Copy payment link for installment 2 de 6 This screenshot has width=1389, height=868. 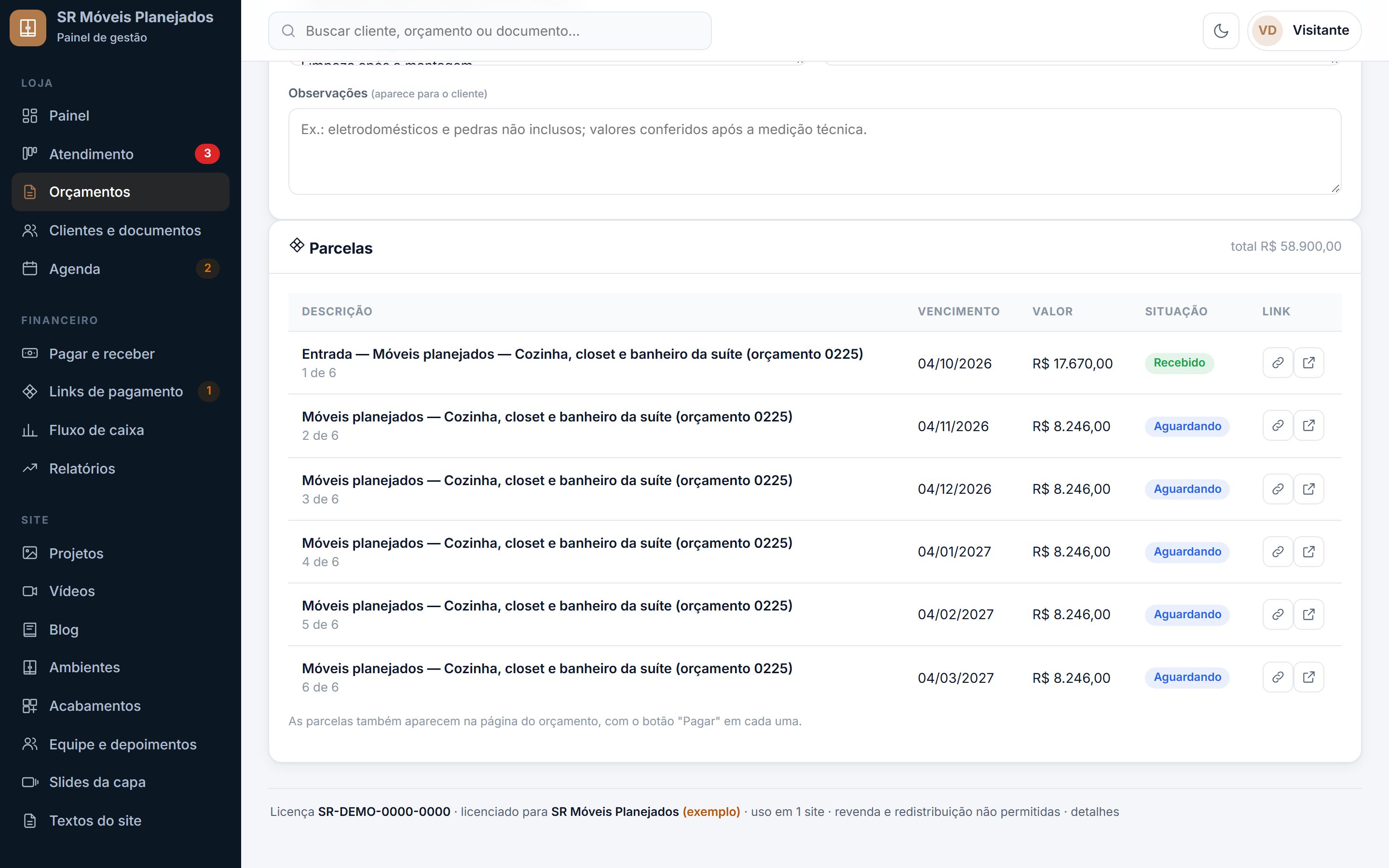[x=1278, y=425]
